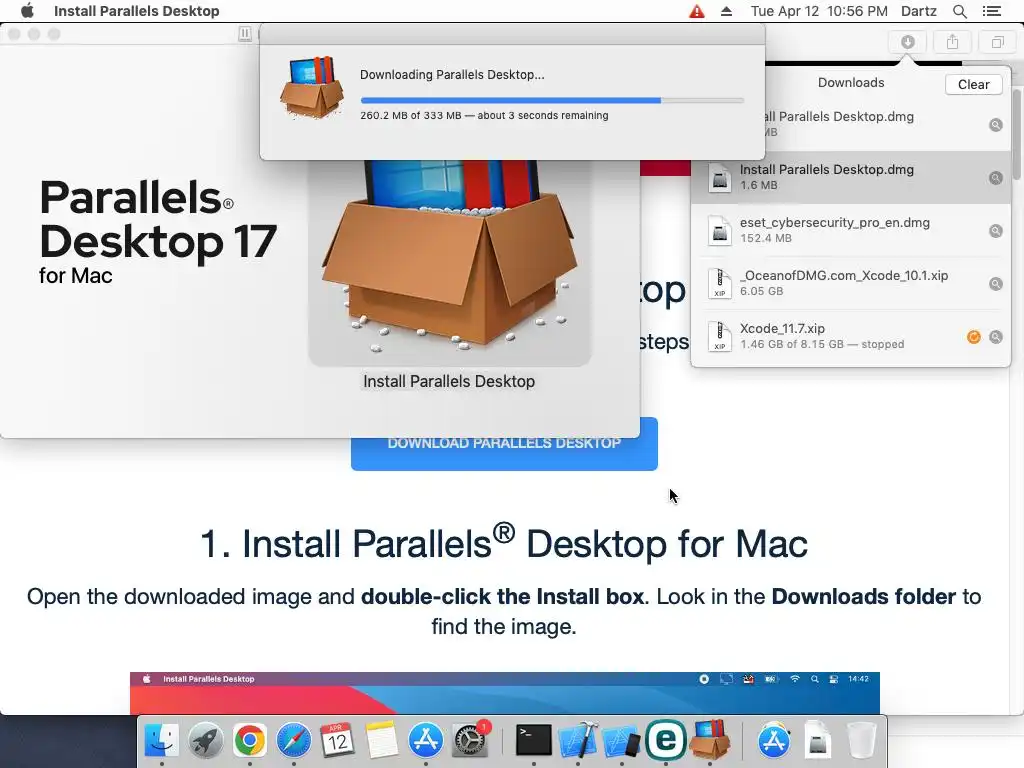Open Google Chrome from the Dock
Screen dimensions: 1024x768
249,741
